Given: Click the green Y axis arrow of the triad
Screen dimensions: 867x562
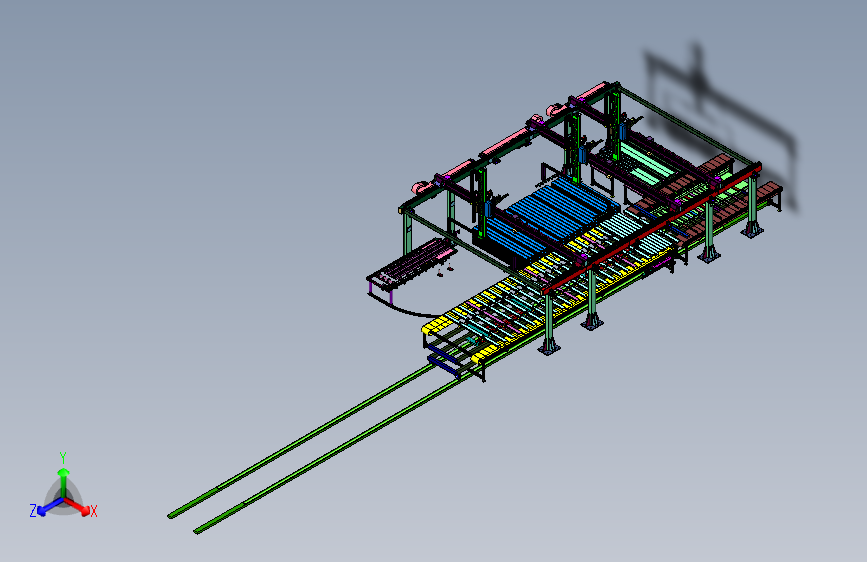Looking at the screenshot, I should coord(64,481).
